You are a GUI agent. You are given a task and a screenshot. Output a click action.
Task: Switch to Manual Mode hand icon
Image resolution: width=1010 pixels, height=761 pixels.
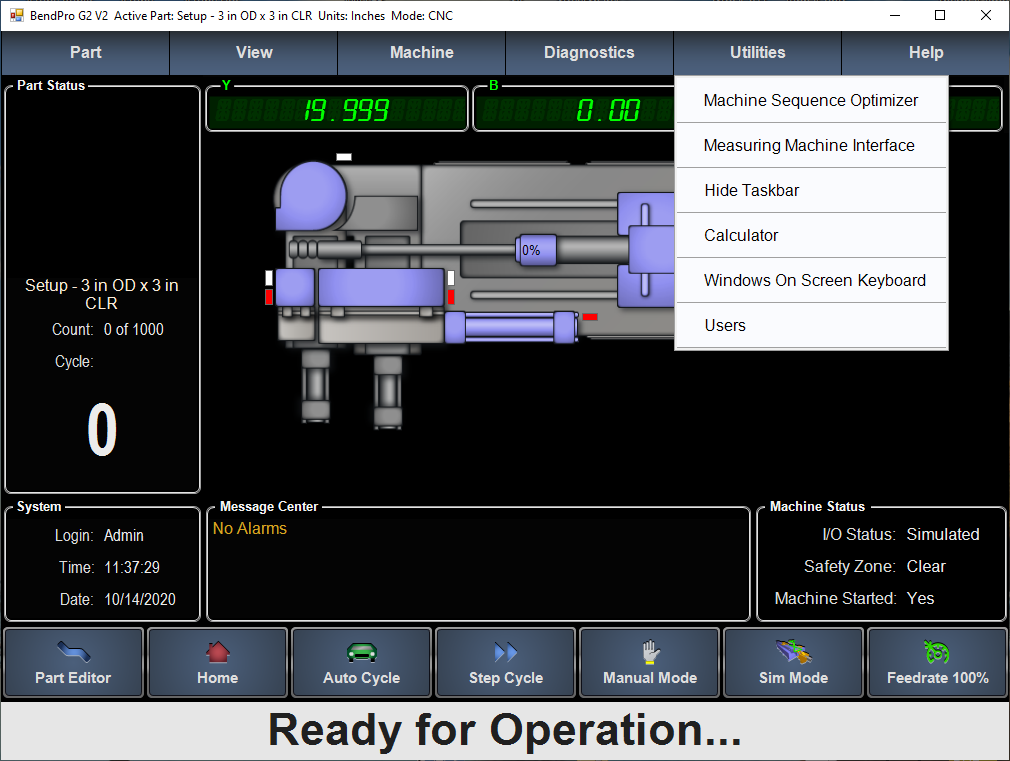click(650, 652)
